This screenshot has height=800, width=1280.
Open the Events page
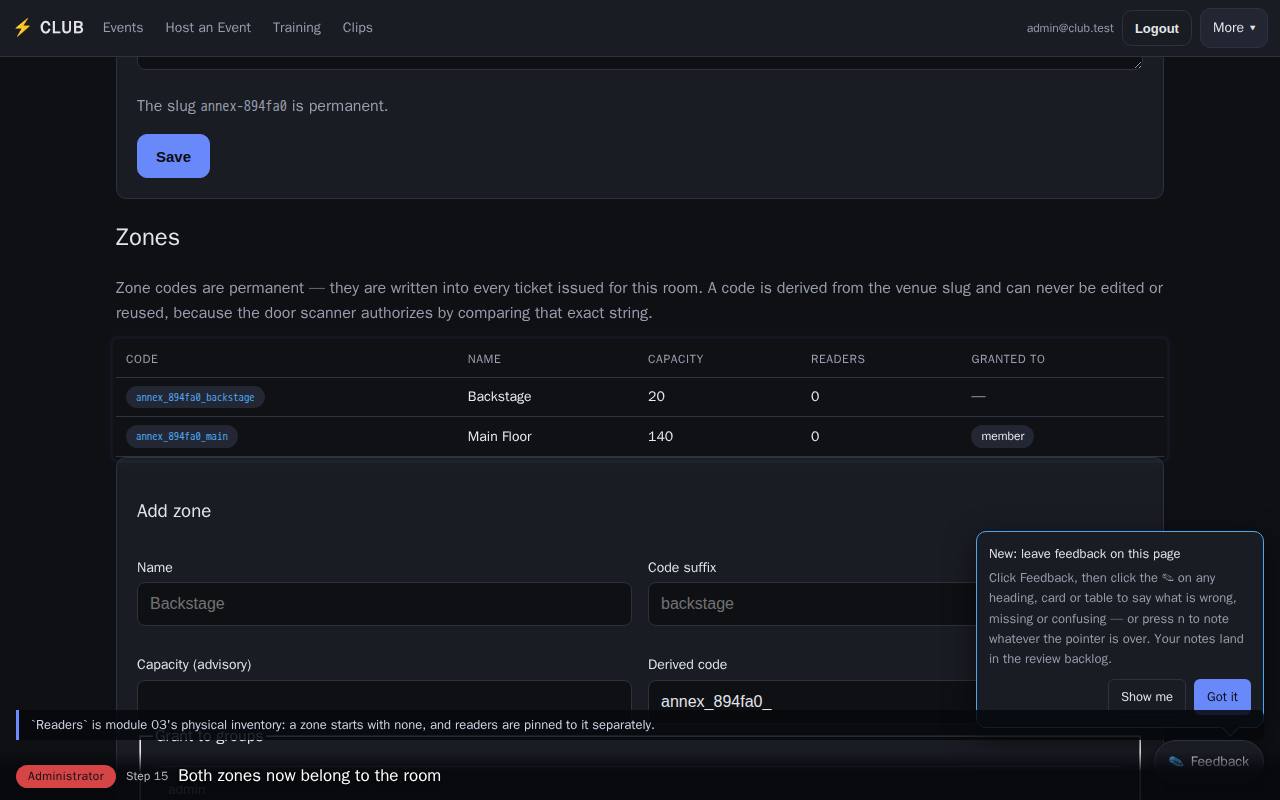[x=123, y=28]
